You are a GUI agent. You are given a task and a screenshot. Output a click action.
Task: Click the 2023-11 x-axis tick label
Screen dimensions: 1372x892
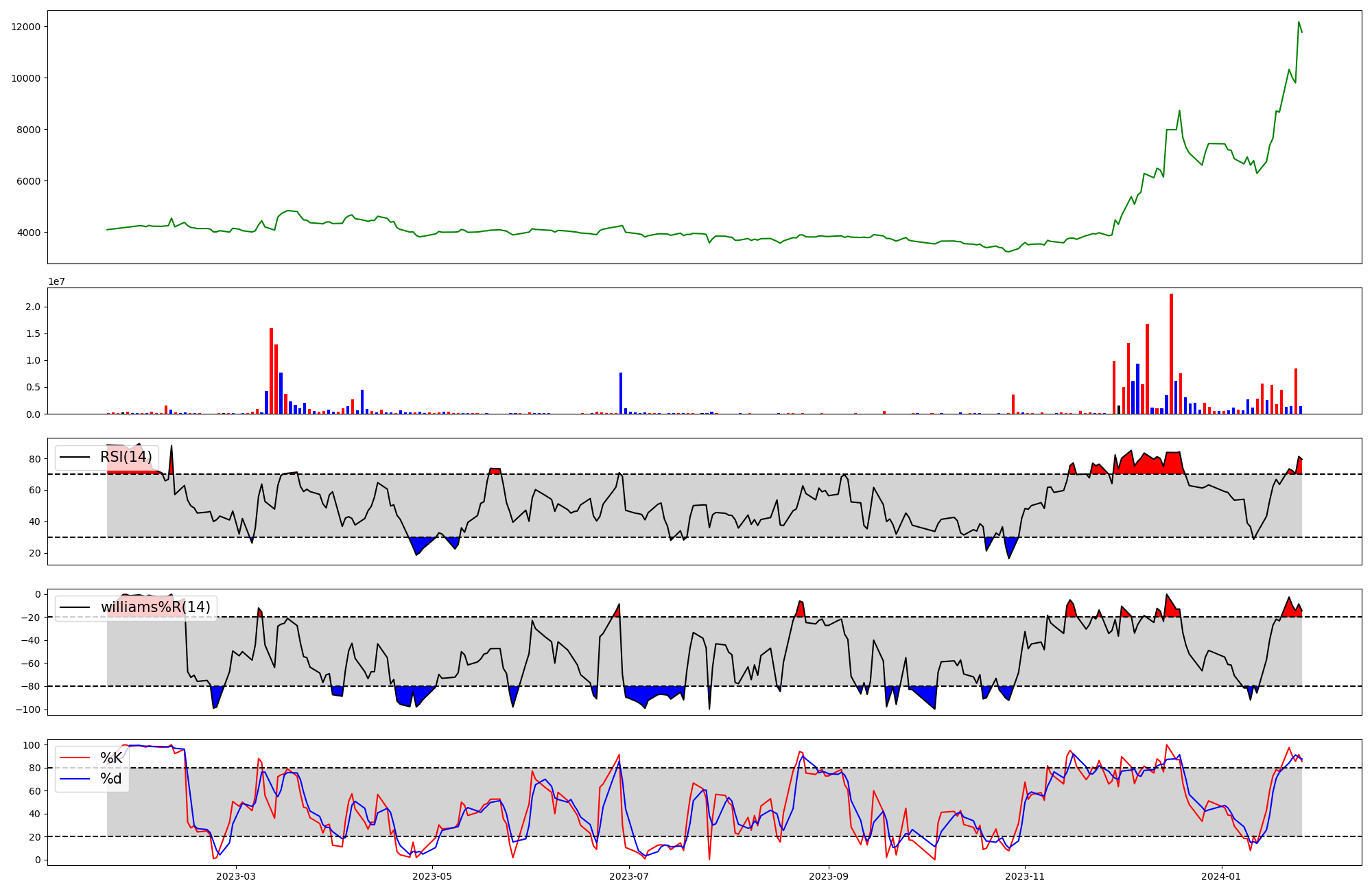(x=1025, y=876)
